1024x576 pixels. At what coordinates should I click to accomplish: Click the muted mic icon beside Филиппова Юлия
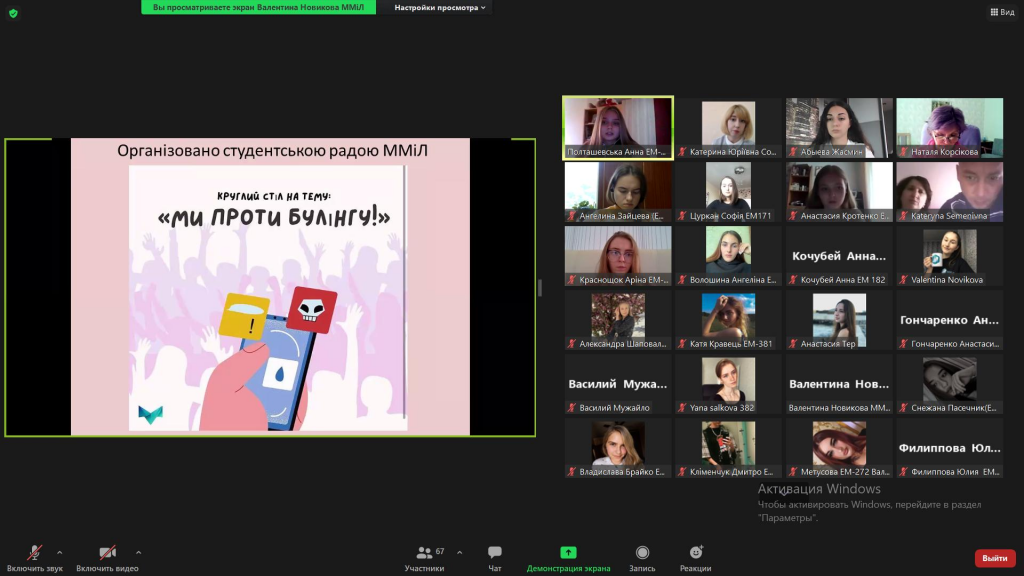click(904, 472)
